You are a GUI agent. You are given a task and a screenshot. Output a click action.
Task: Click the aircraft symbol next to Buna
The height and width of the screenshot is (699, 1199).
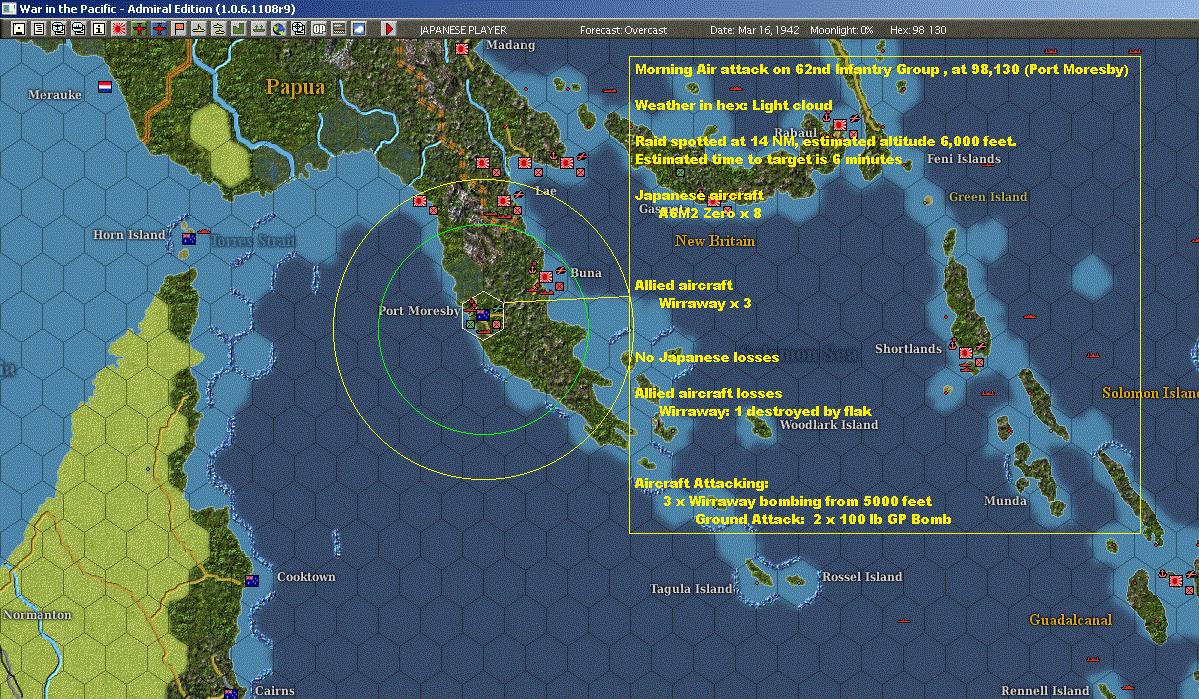(561, 270)
